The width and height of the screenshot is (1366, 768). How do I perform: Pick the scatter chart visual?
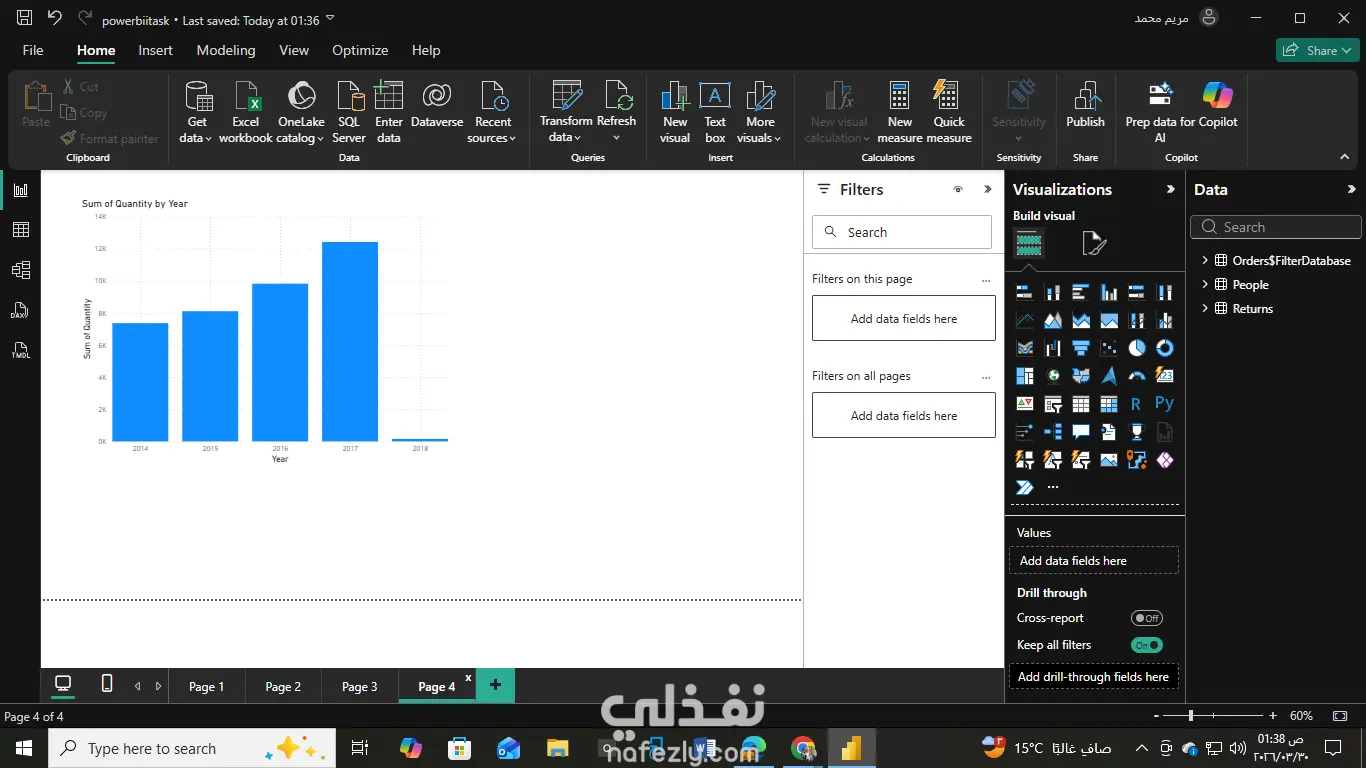coord(1109,348)
